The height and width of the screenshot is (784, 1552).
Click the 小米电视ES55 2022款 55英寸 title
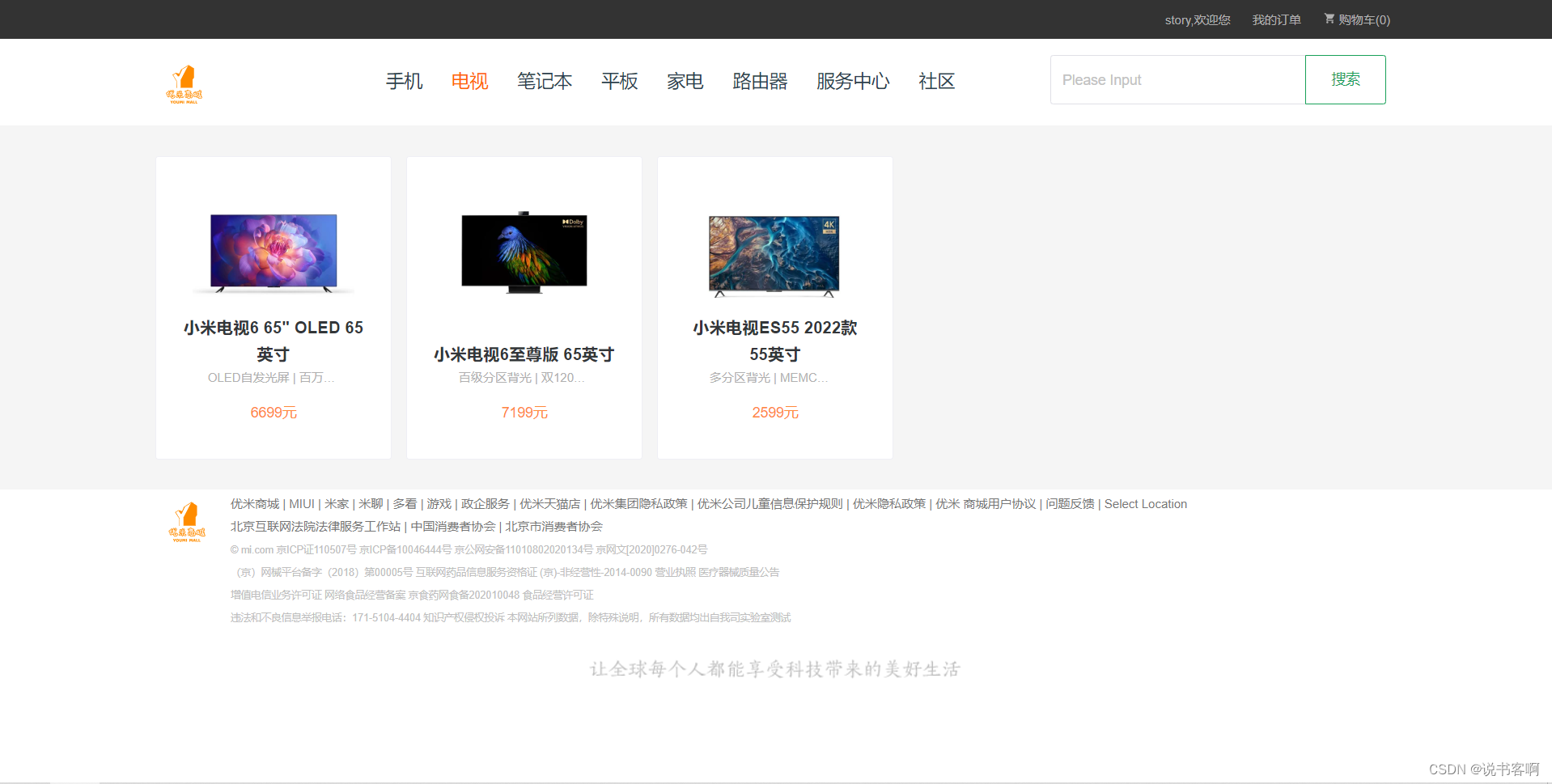point(775,341)
